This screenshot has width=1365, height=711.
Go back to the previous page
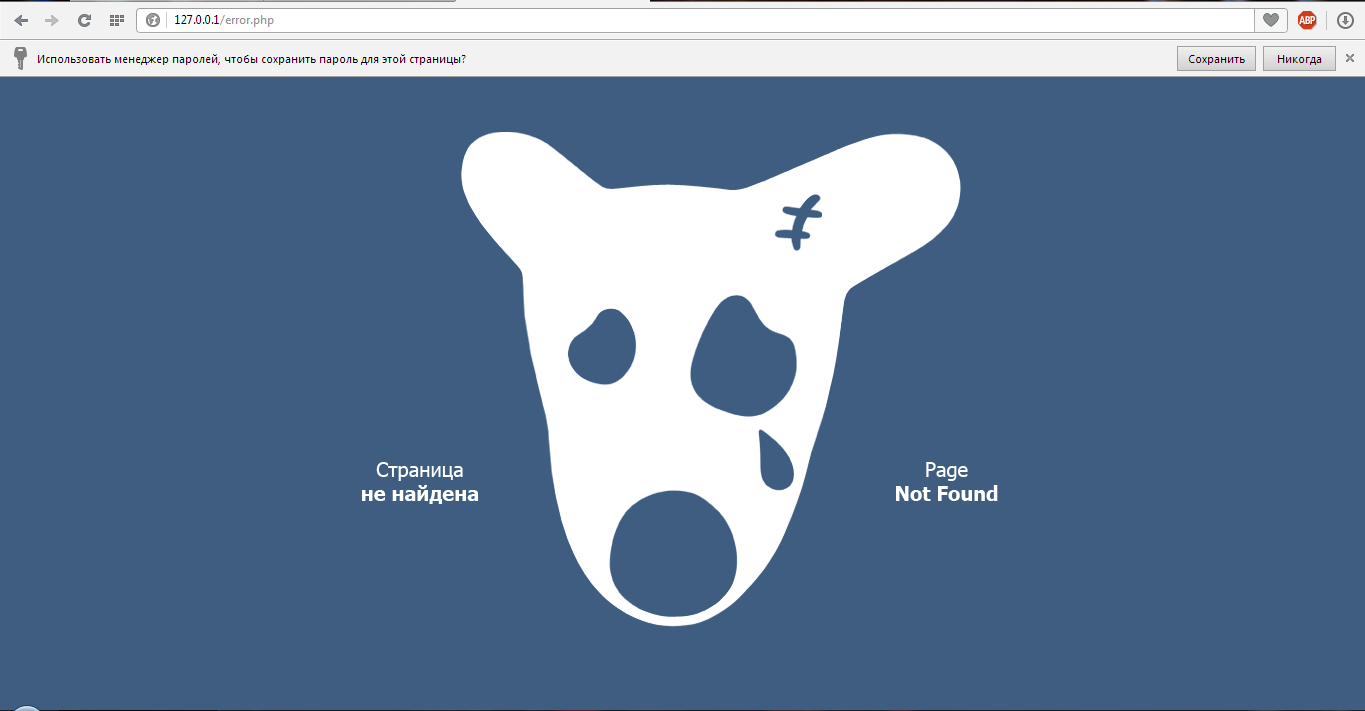pos(21,20)
